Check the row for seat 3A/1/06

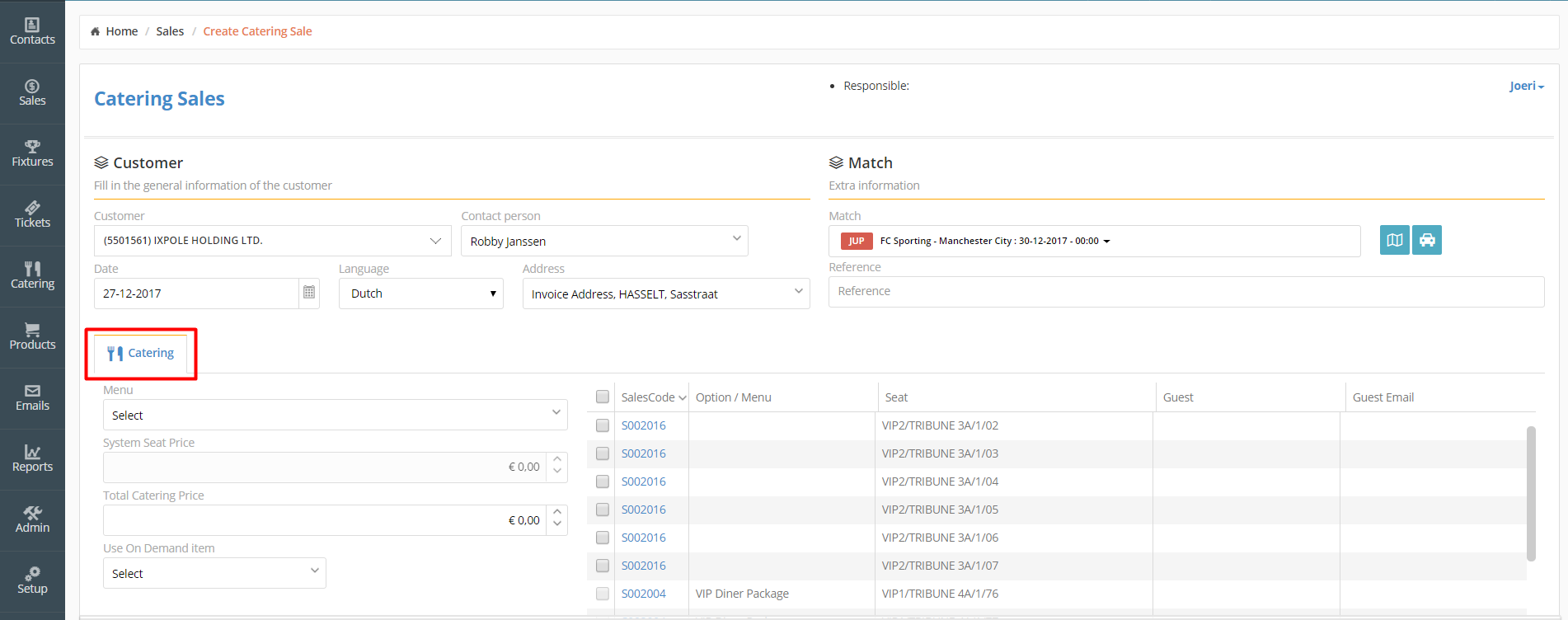tap(603, 538)
